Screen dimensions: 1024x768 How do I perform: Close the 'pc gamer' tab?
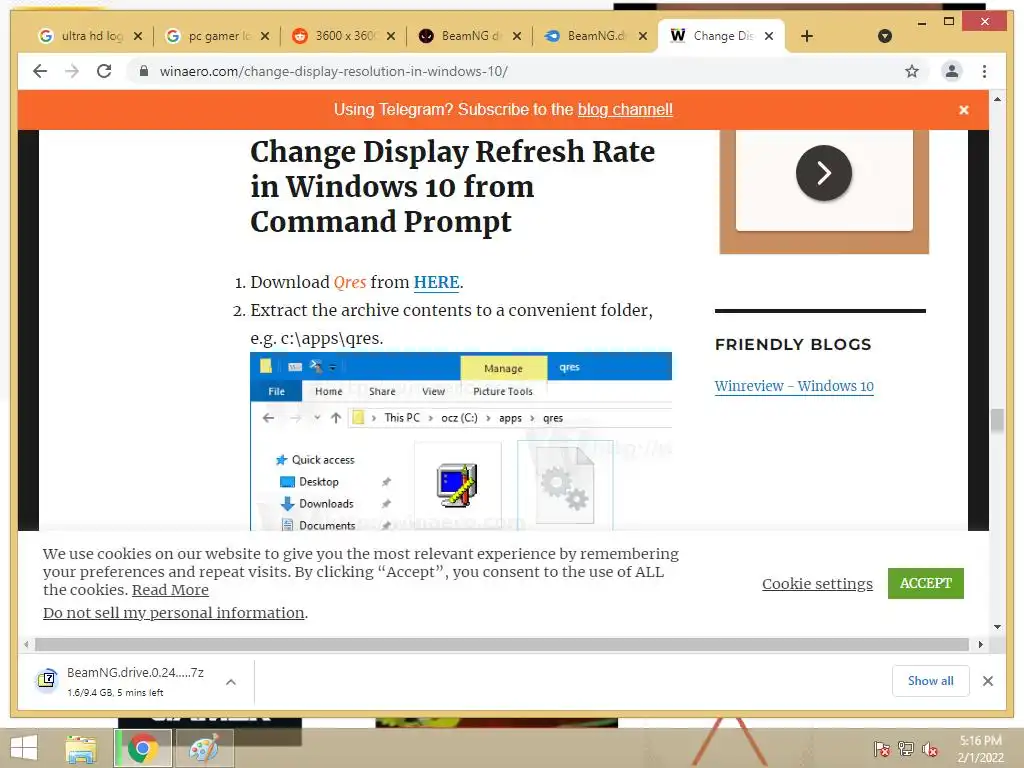click(x=264, y=36)
